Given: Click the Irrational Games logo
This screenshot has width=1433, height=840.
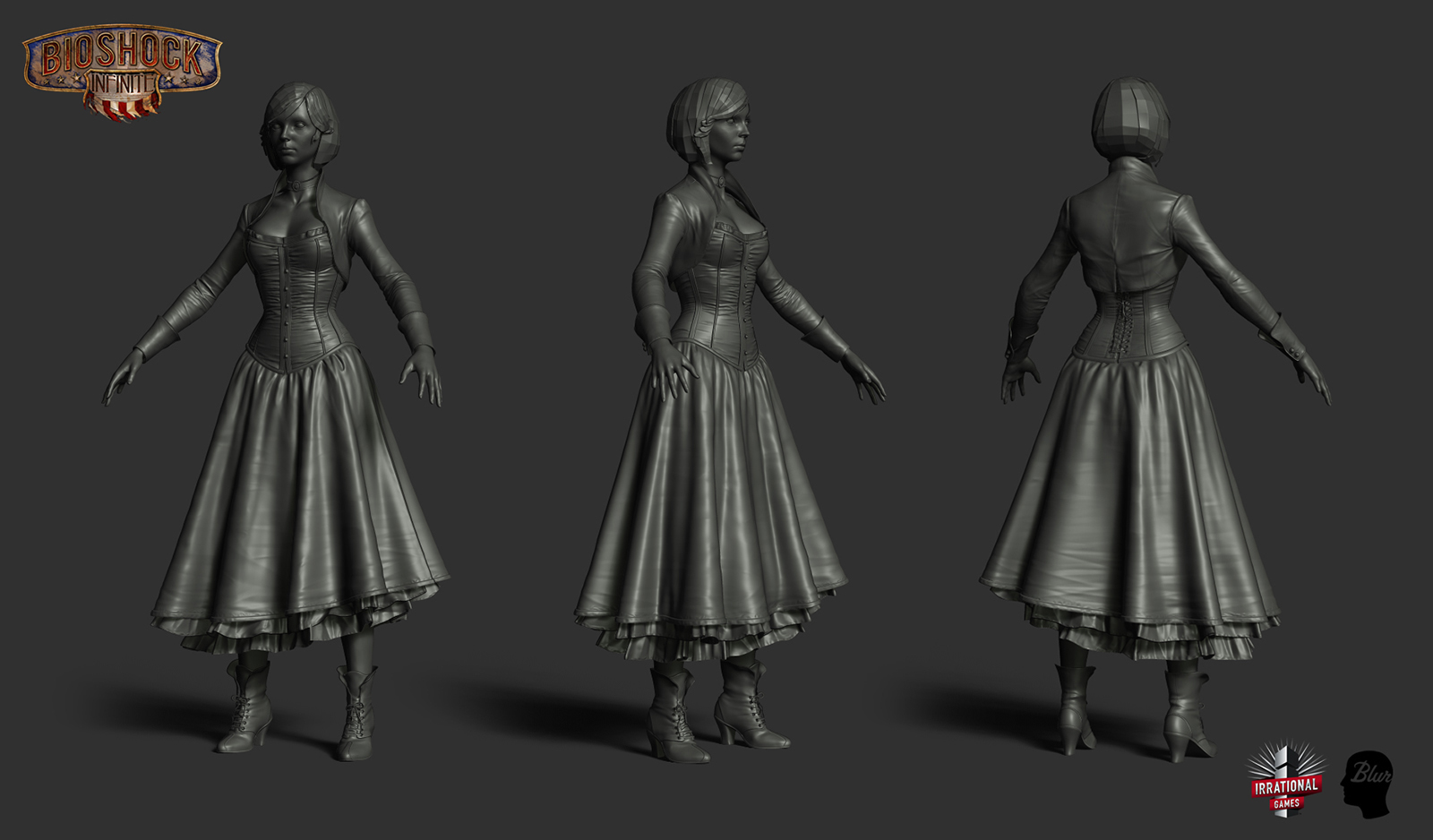Looking at the screenshot, I should 1286,777.
